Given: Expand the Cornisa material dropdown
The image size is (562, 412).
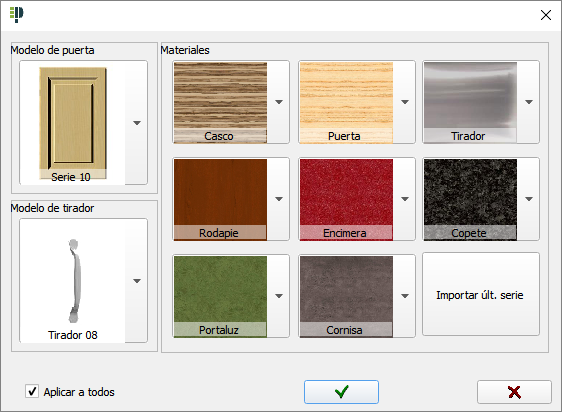Looking at the screenshot, I should [405, 296].
